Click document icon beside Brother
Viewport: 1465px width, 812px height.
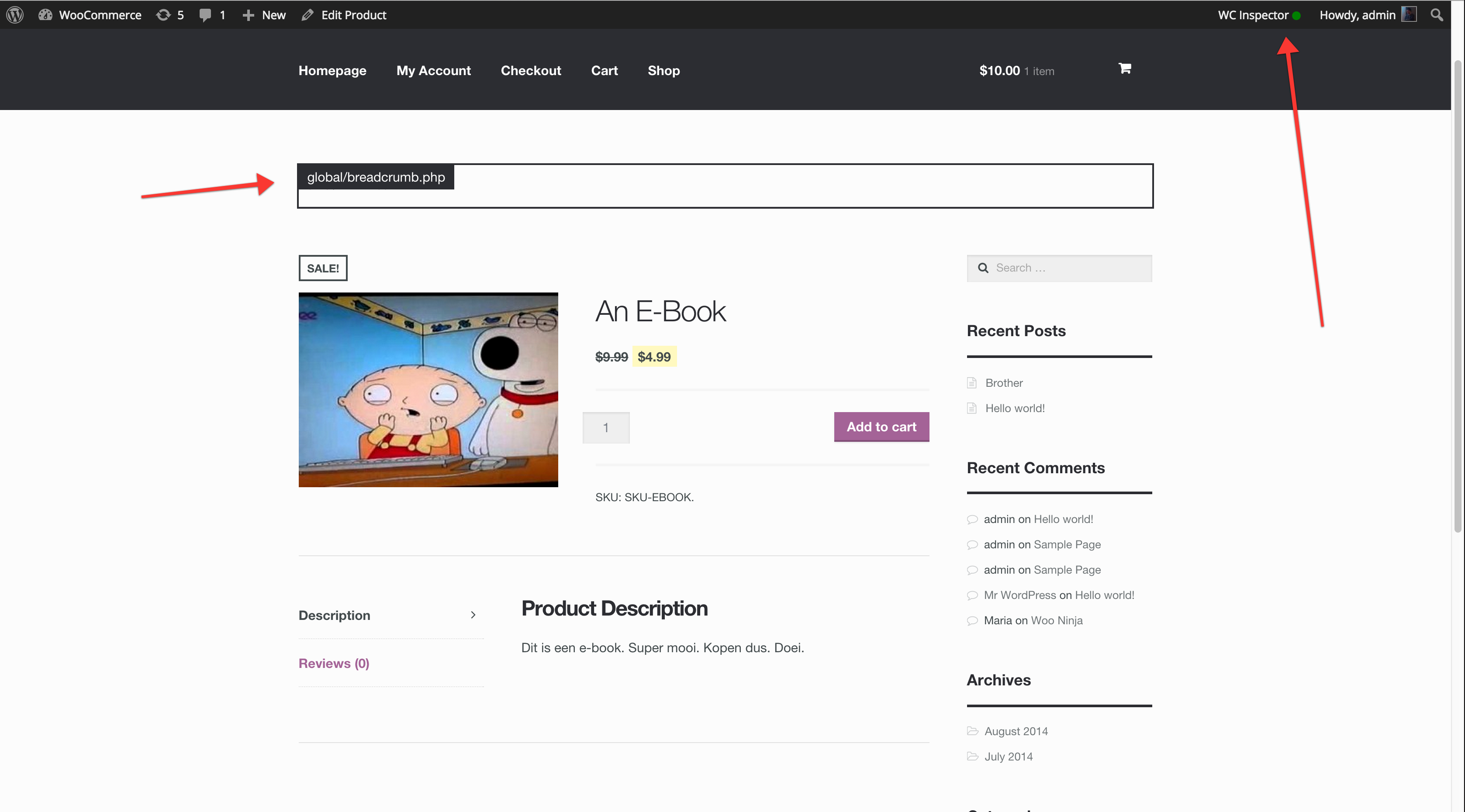(x=972, y=383)
